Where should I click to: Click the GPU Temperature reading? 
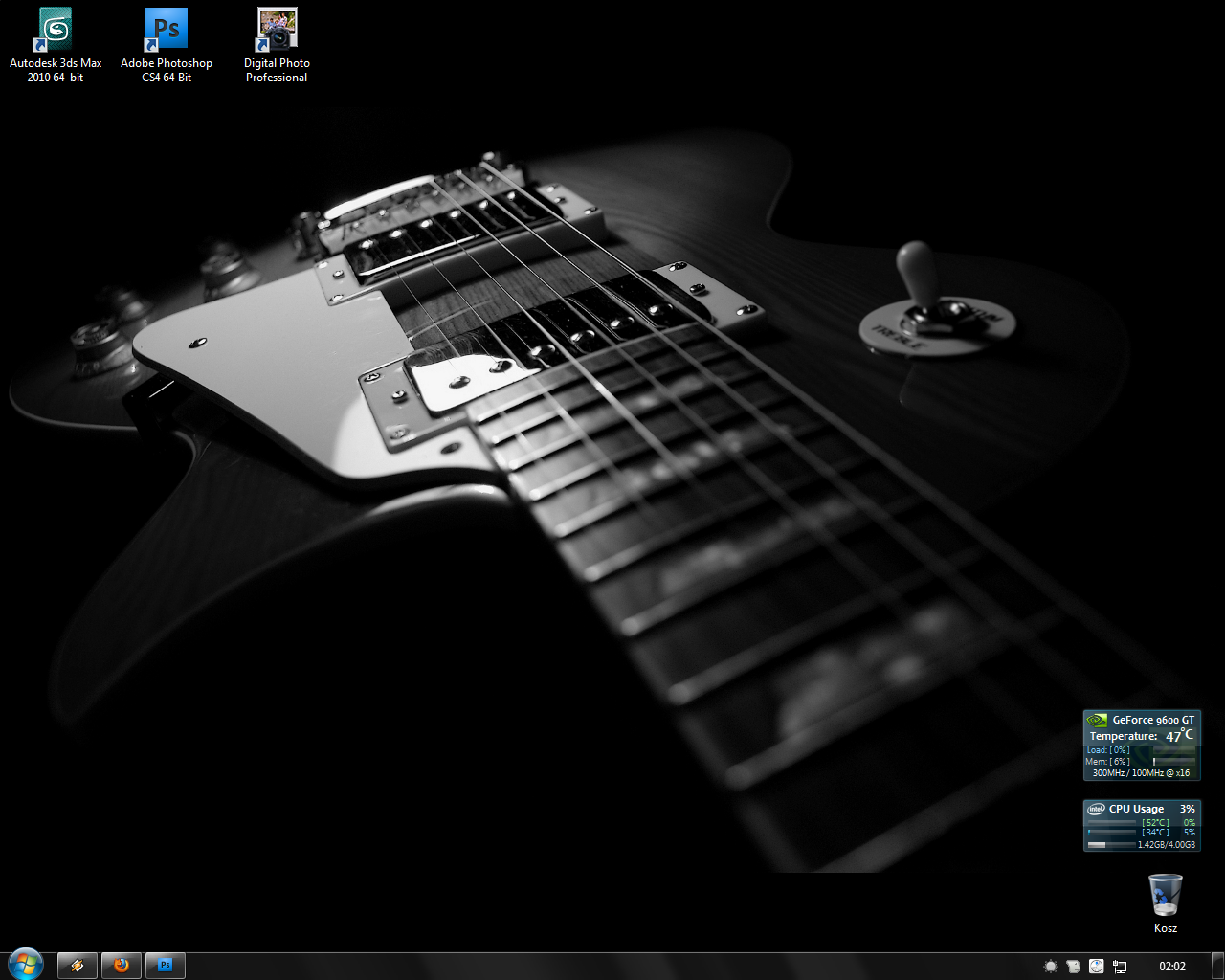1179,736
